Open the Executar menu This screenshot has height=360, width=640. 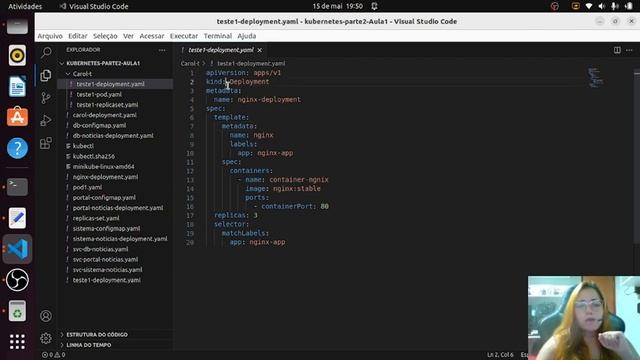point(184,36)
